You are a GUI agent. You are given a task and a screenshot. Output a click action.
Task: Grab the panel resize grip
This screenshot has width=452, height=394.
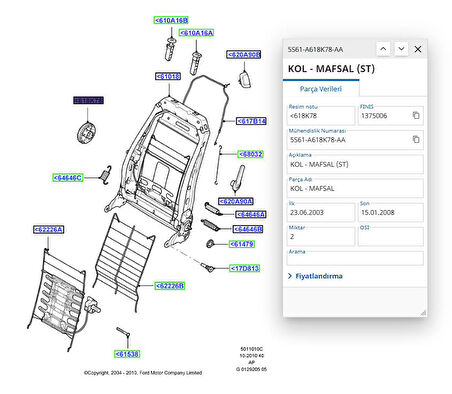click(423, 312)
